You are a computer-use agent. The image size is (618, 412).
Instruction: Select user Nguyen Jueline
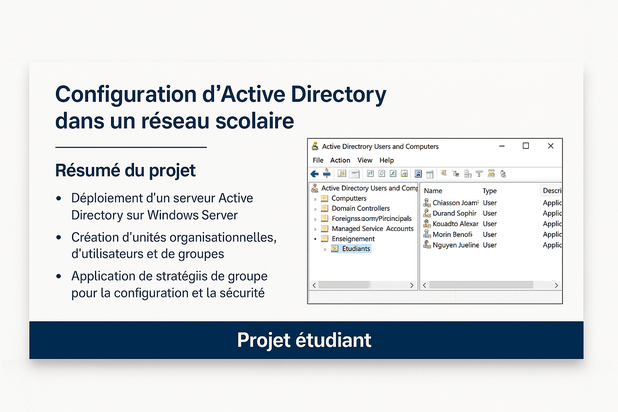point(456,245)
